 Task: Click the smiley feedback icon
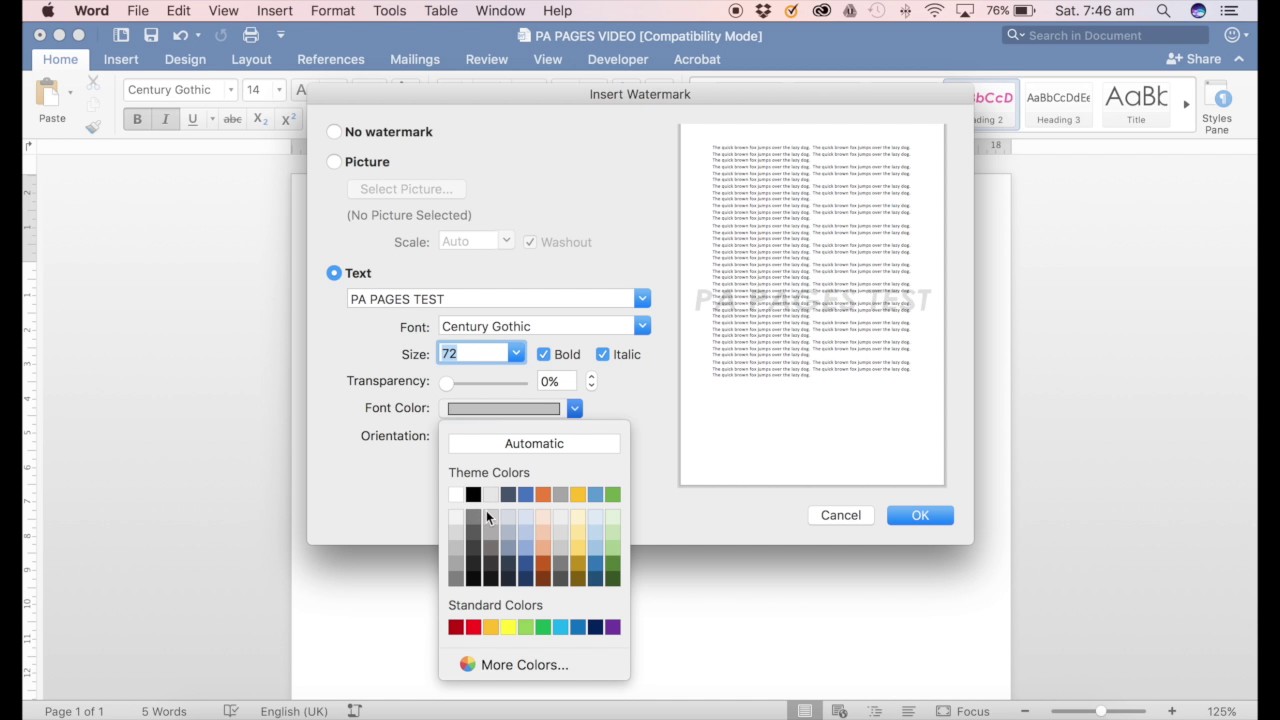1232,35
